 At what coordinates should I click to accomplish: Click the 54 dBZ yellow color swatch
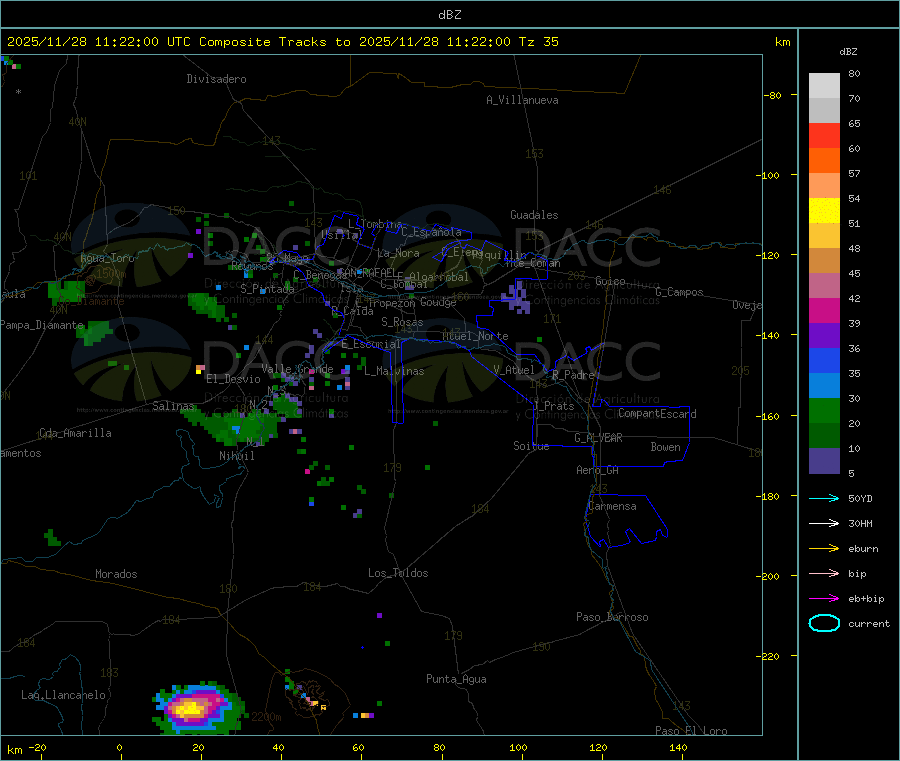pyautogui.click(x=824, y=211)
